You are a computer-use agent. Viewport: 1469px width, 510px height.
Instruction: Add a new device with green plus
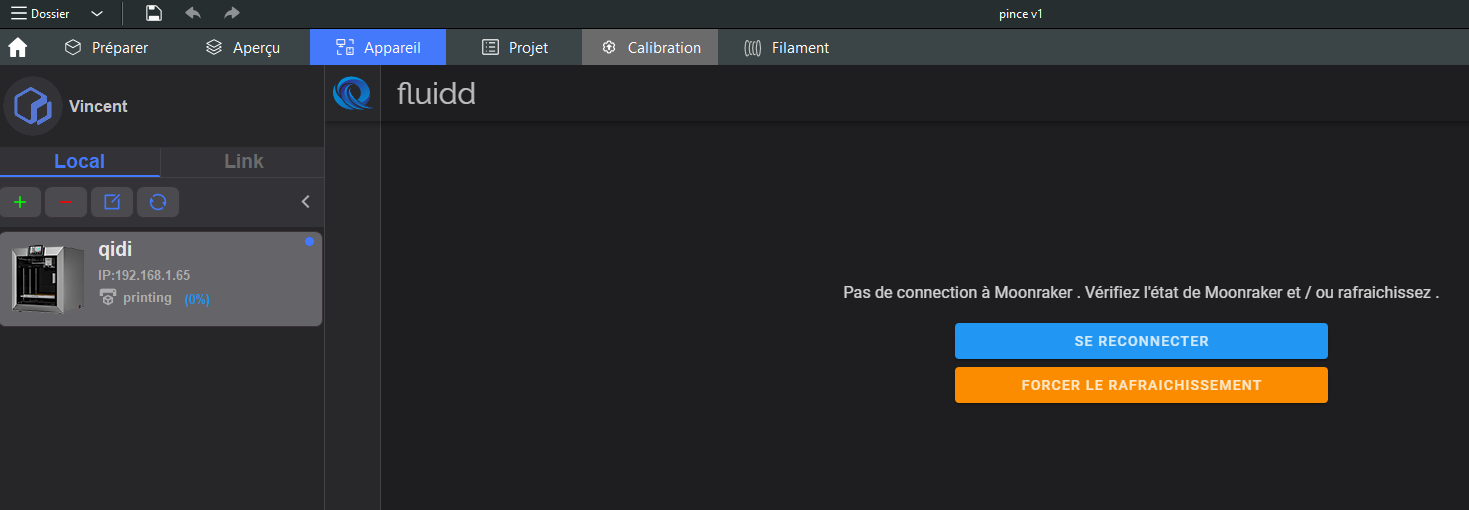(20, 202)
